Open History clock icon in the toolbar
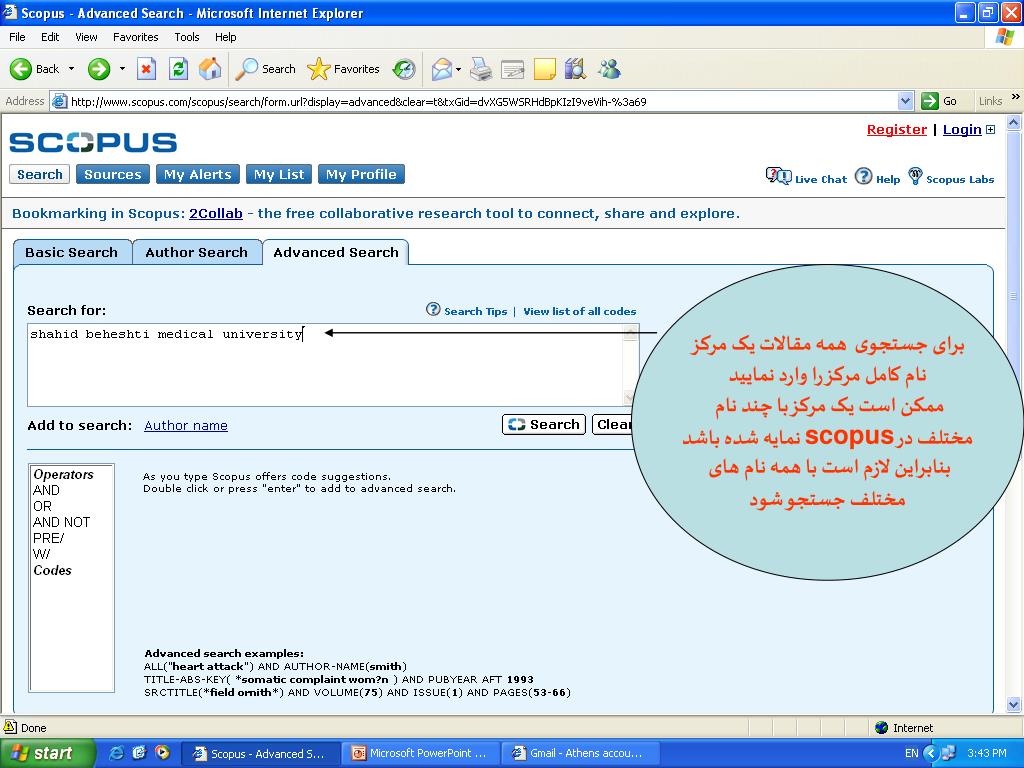Image resolution: width=1024 pixels, height=768 pixels. pyautogui.click(x=404, y=69)
